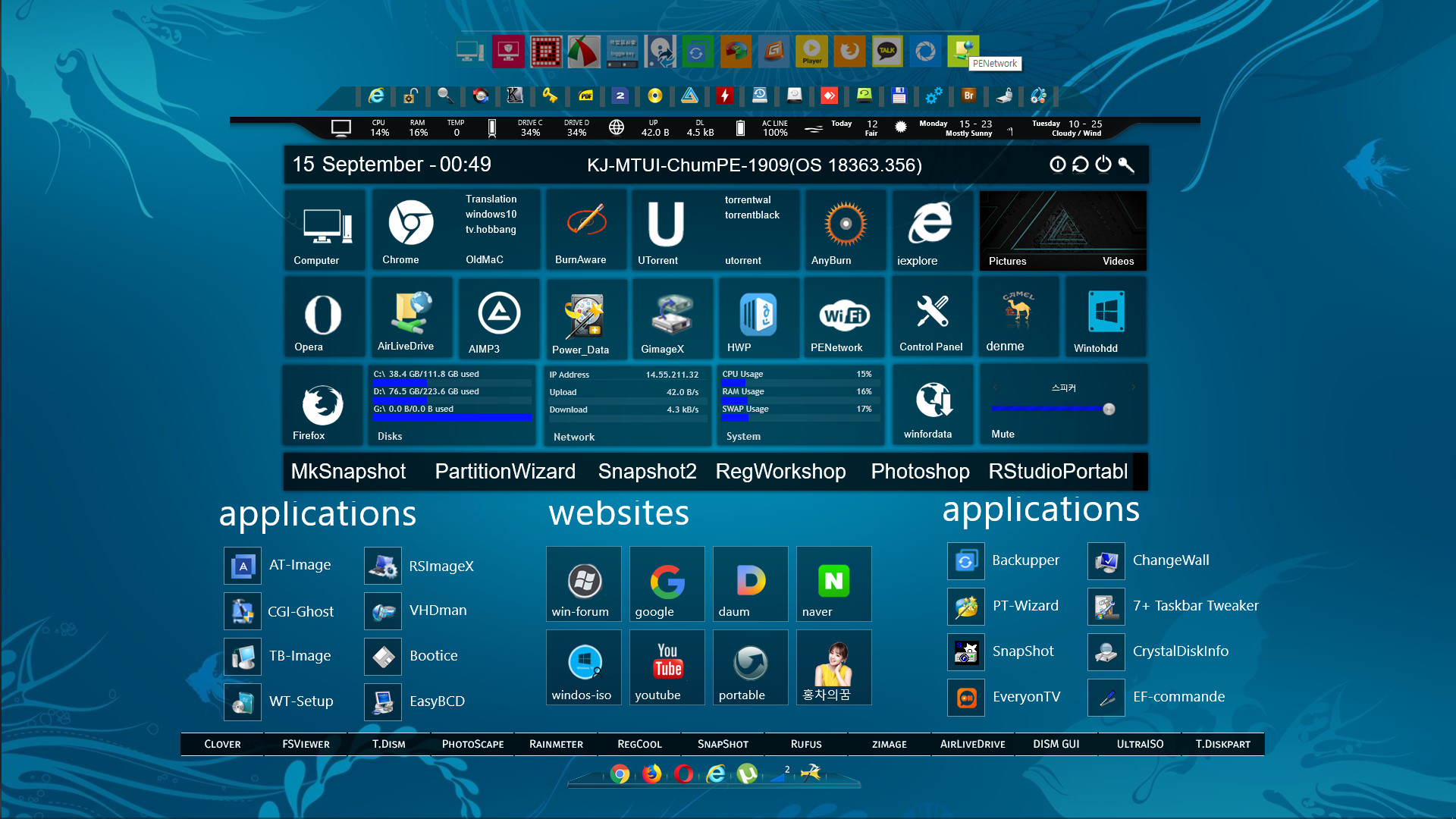Launch denme camel tile

1018,317
